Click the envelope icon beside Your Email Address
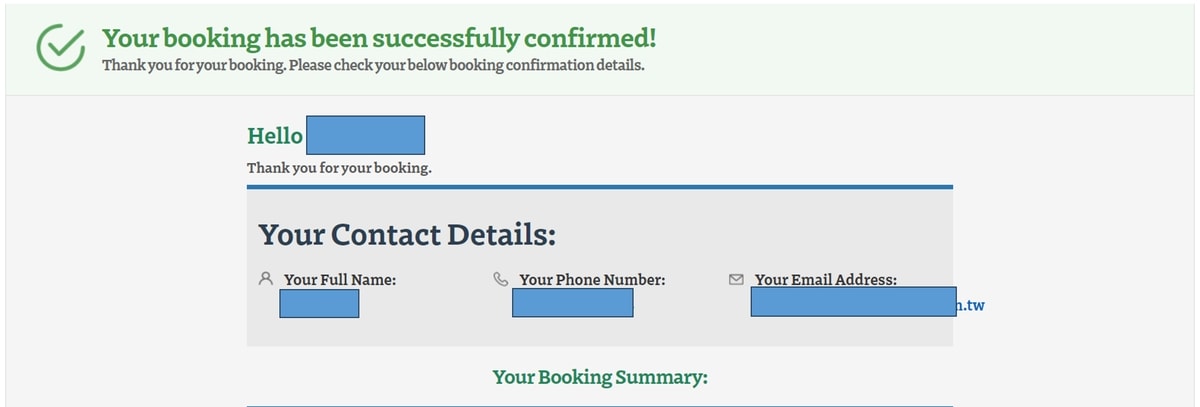Screen dimensions: 1200x407 (x=737, y=280)
